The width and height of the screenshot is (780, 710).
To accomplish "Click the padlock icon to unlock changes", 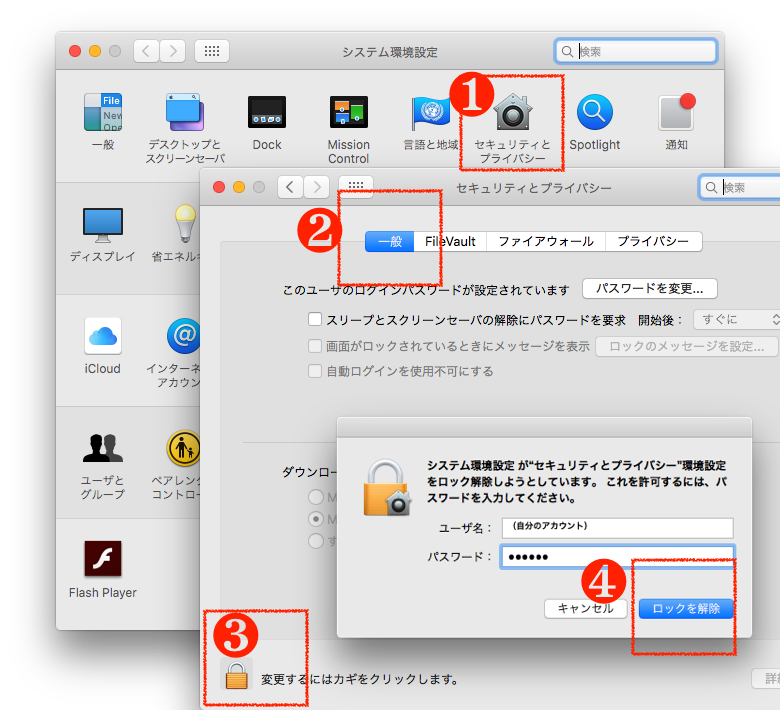I will (236, 676).
